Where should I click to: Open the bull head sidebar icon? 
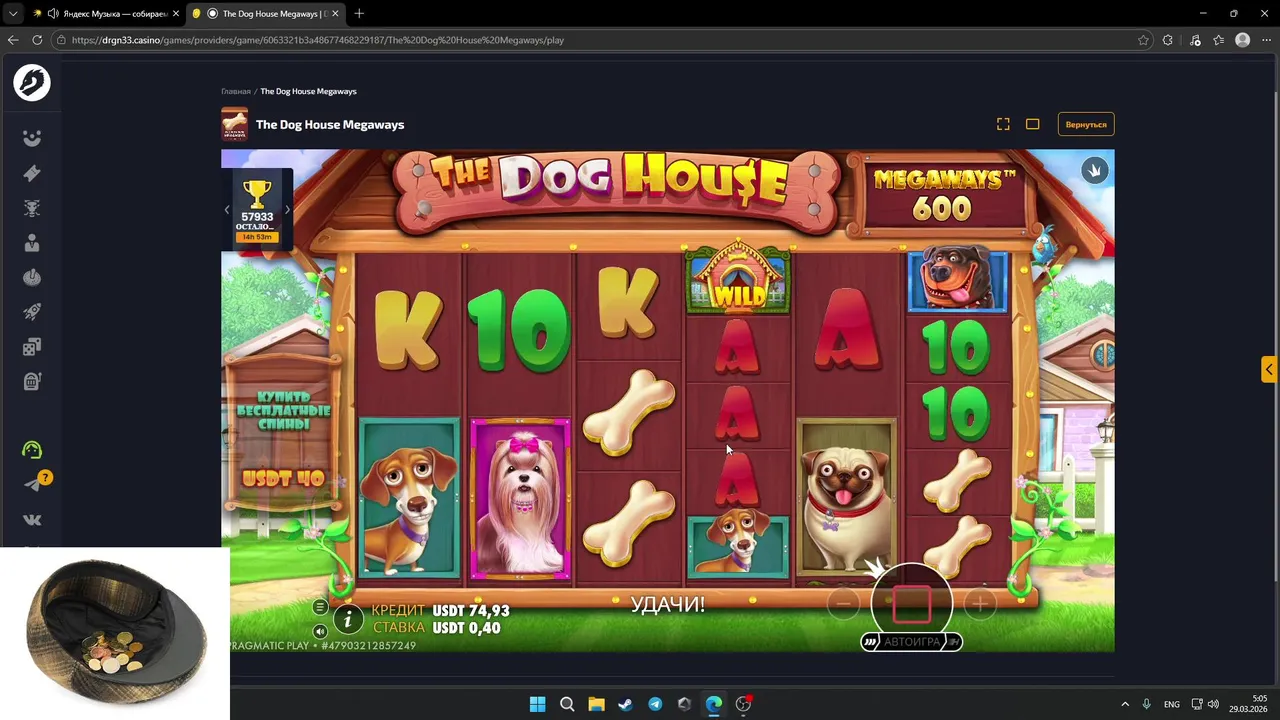click(32, 208)
